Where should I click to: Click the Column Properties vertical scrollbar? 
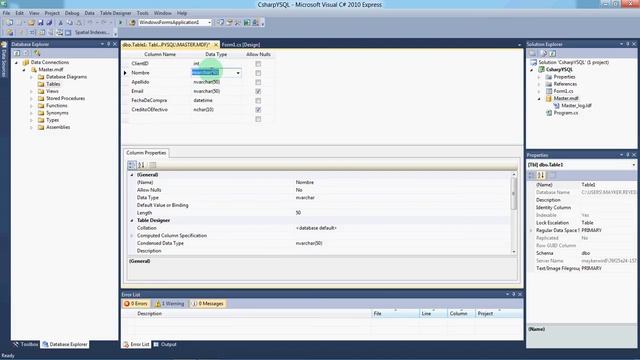(514, 213)
